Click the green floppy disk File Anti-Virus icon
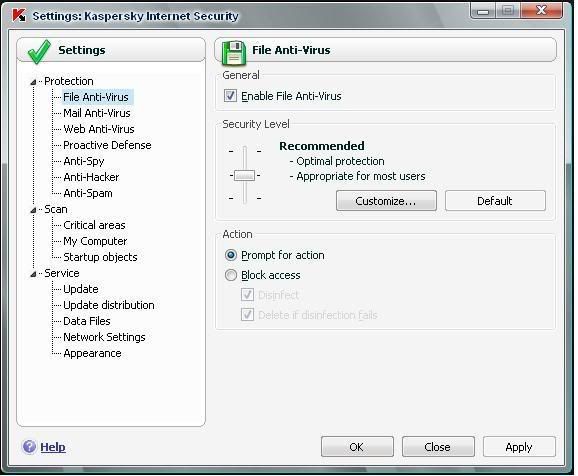This screenshot has width=578, height=476. click(x=234, y=53)
